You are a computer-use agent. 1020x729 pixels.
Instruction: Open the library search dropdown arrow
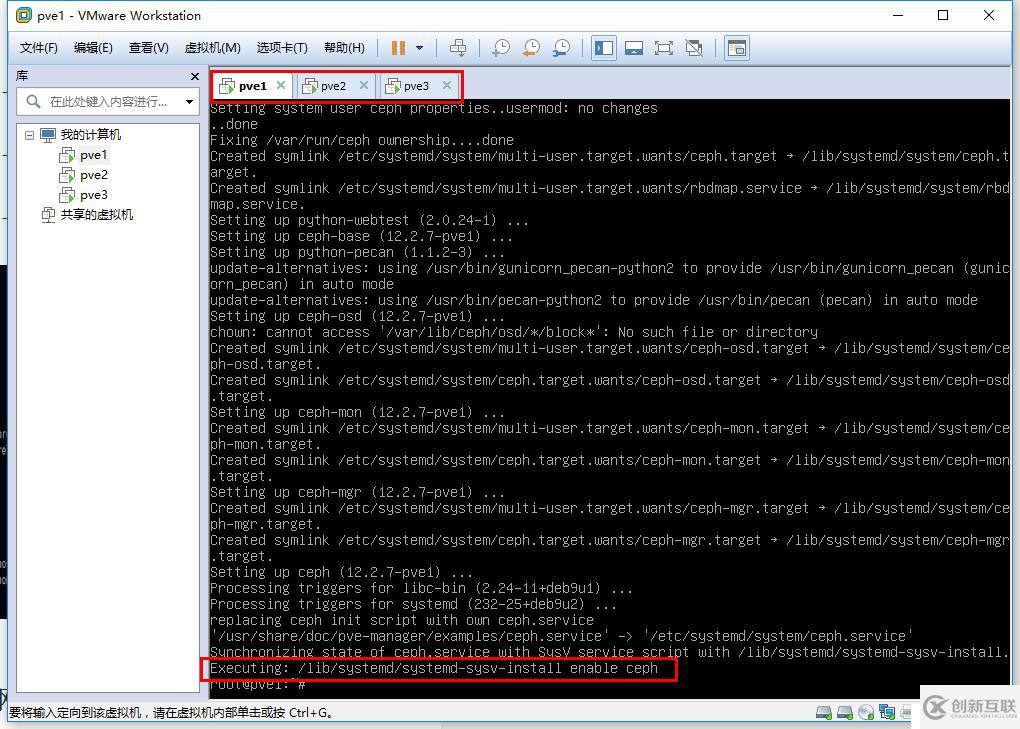[189, 101]
